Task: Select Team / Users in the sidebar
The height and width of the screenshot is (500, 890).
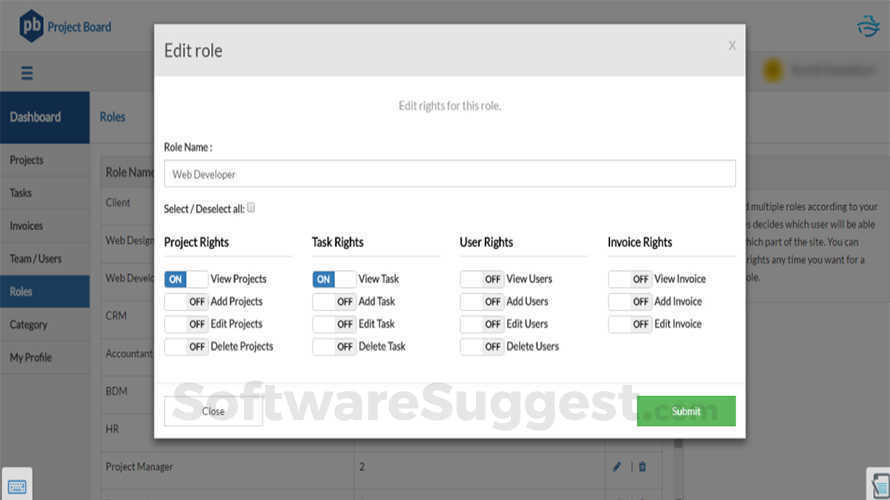Action: click(x=36, y=259)
